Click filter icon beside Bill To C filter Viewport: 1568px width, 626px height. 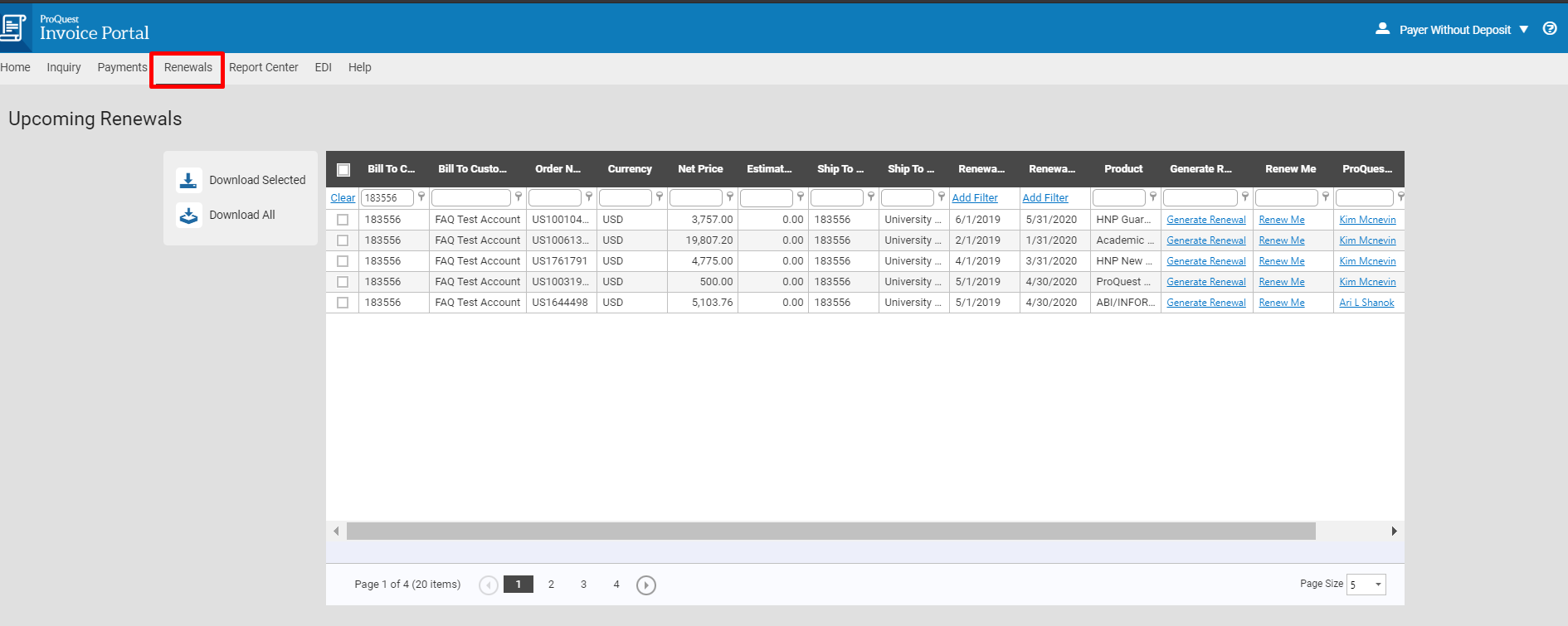point(421,197)
